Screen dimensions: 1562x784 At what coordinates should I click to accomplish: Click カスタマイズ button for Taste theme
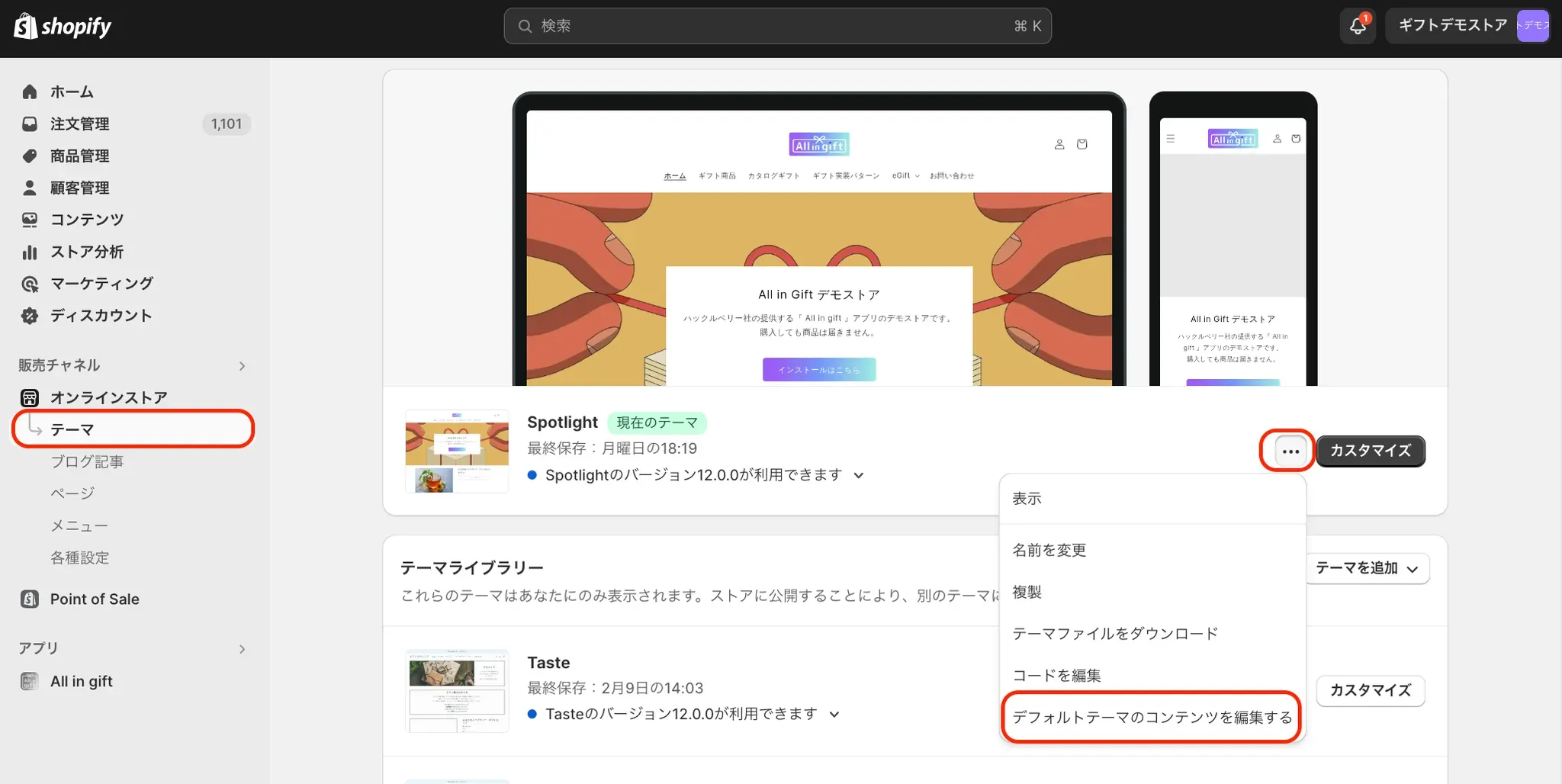click(x=1371, y=690)
